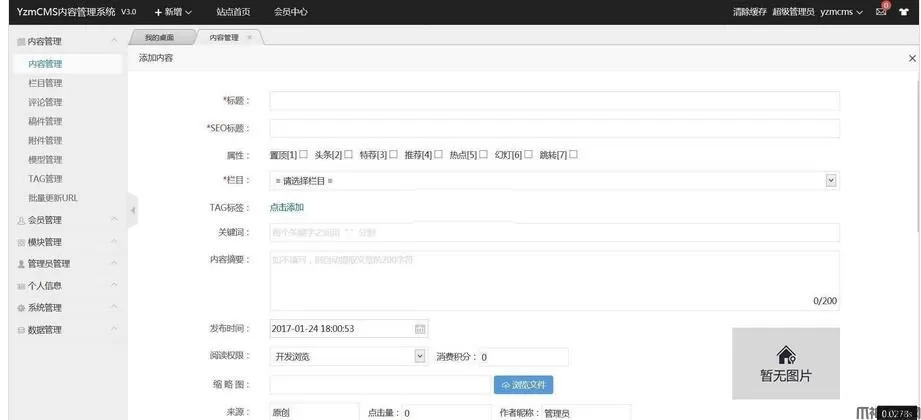Click the blue 浏览文件 button
This screenshot has height=420, width=921.
pyautogui.click(x=523, y=384)
